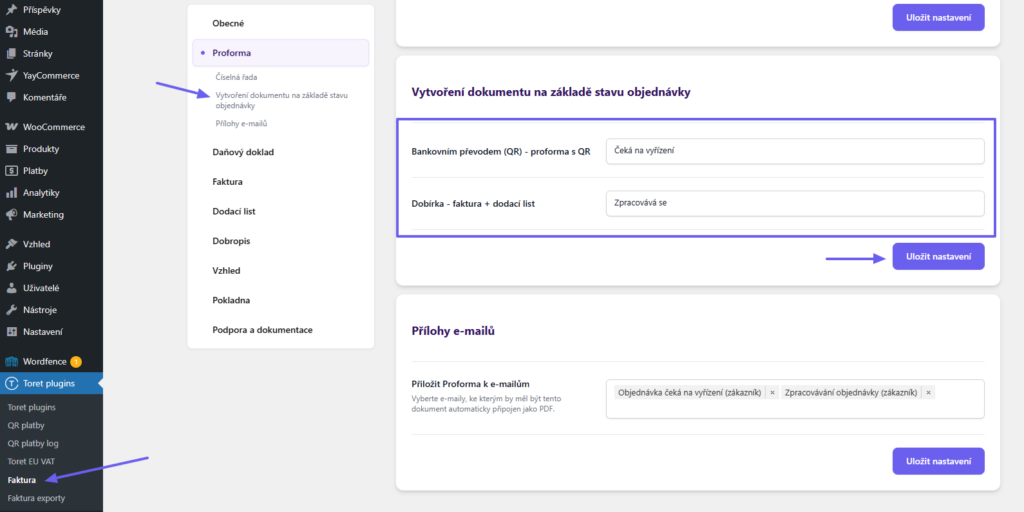Screen dimensions: 1024x512
Task: Jump to Přílohy e-mailů subsection link
Action: (x=242, y=123)
